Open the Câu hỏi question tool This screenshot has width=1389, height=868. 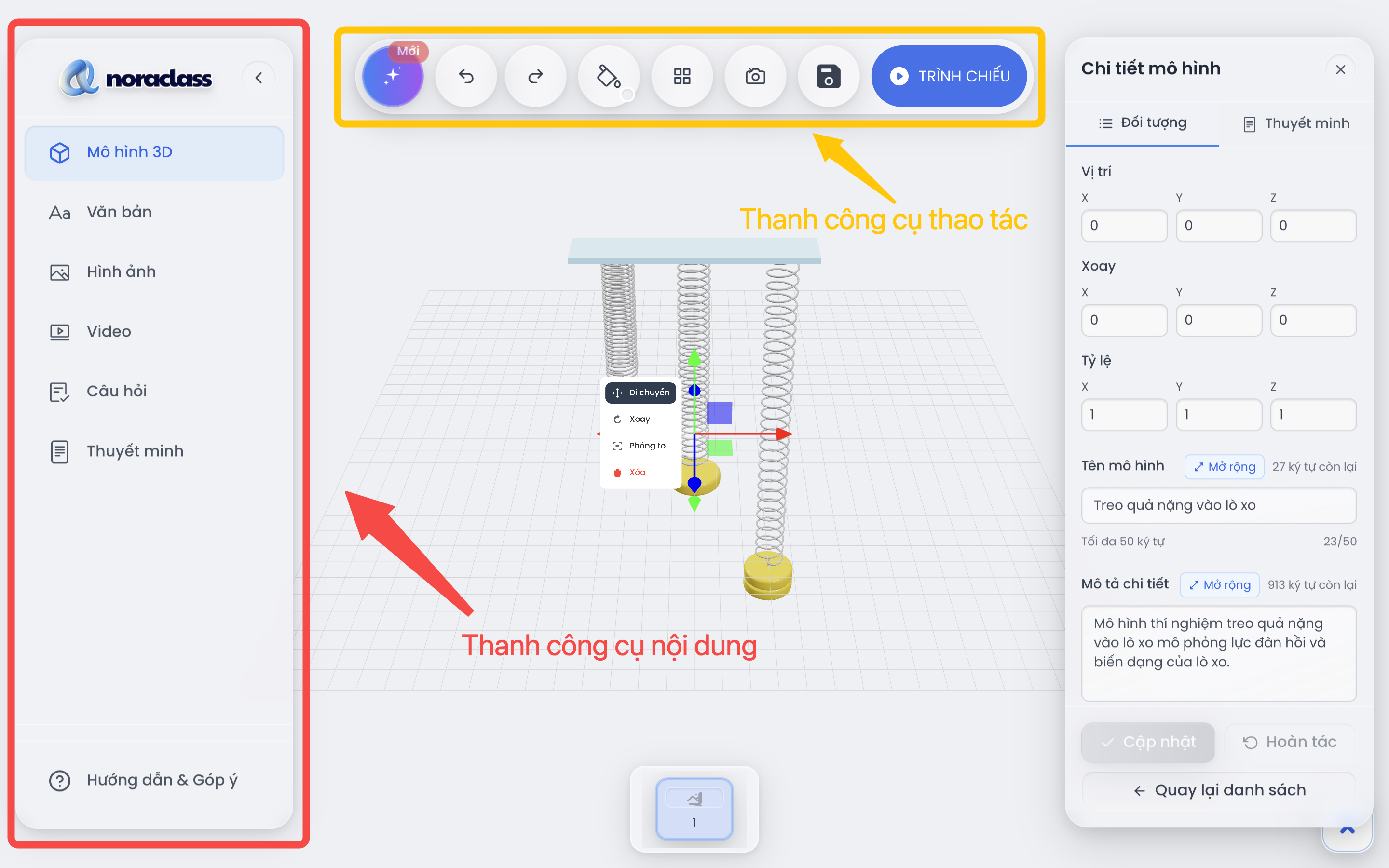[154, 392]
